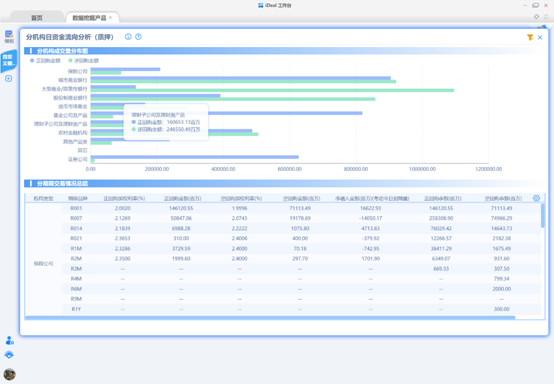554x384 pixels.
Task: Toggle the 逆回购金额 legend series
Action: pyautogui.click(x=84, y=60)
